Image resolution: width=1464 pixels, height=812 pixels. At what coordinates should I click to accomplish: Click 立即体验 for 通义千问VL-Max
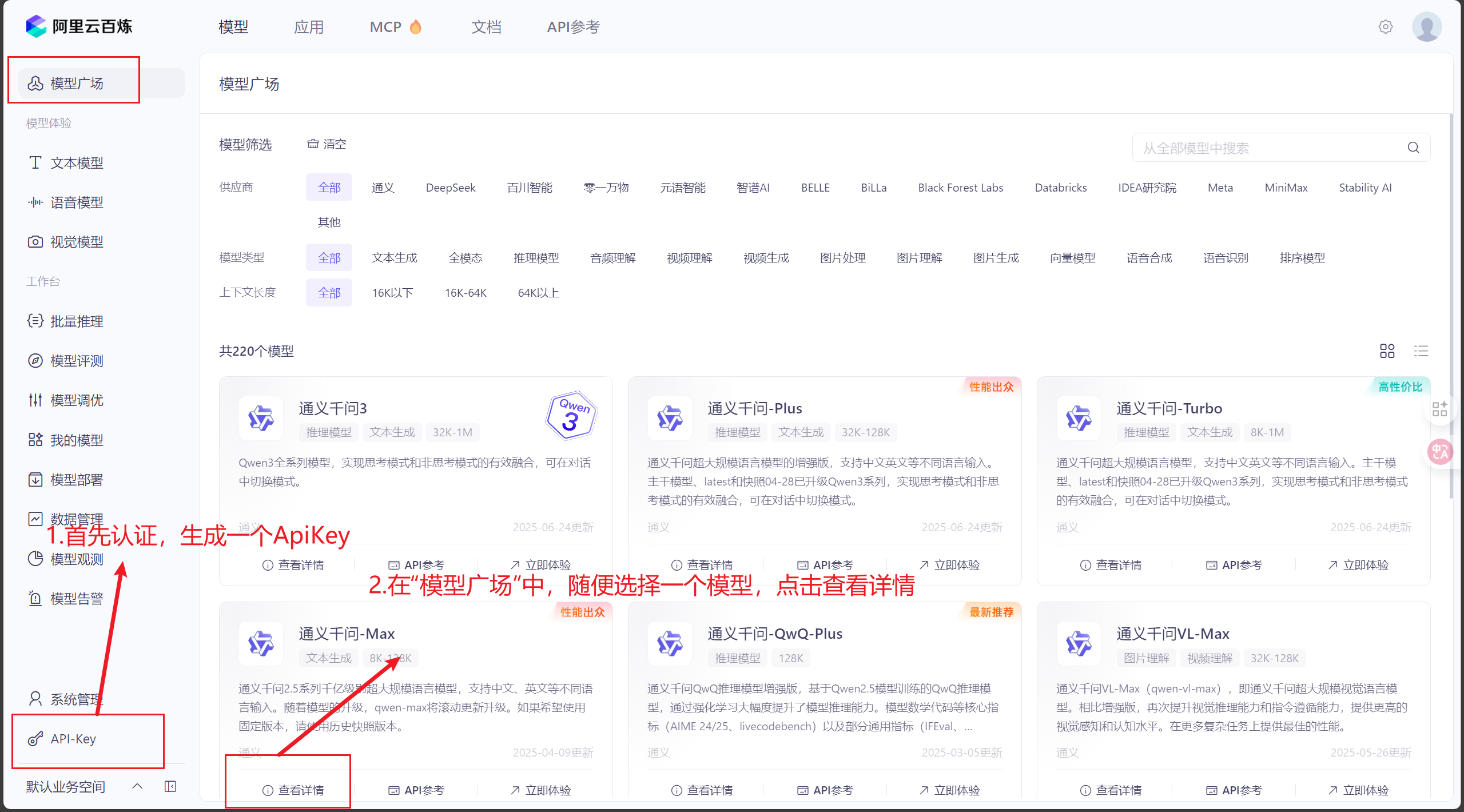1358,790
